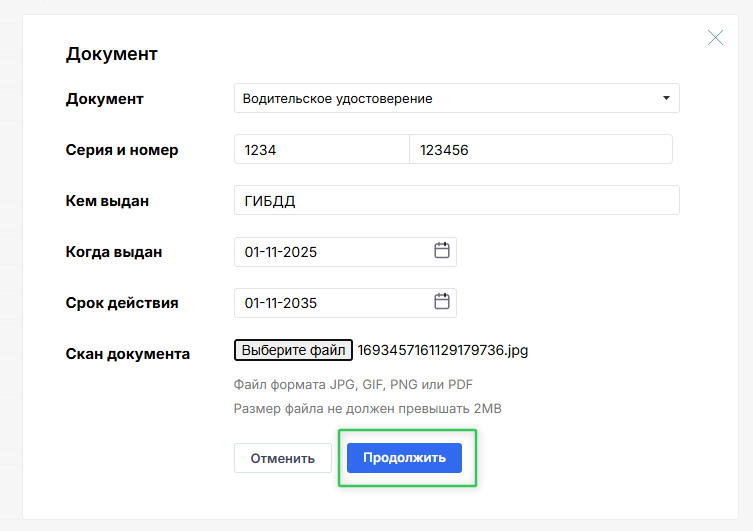Click the number field containing 123456
Image resolution: width=753 pixels, height=531 pixels.
pyautogui.click(x=540, y=150)
